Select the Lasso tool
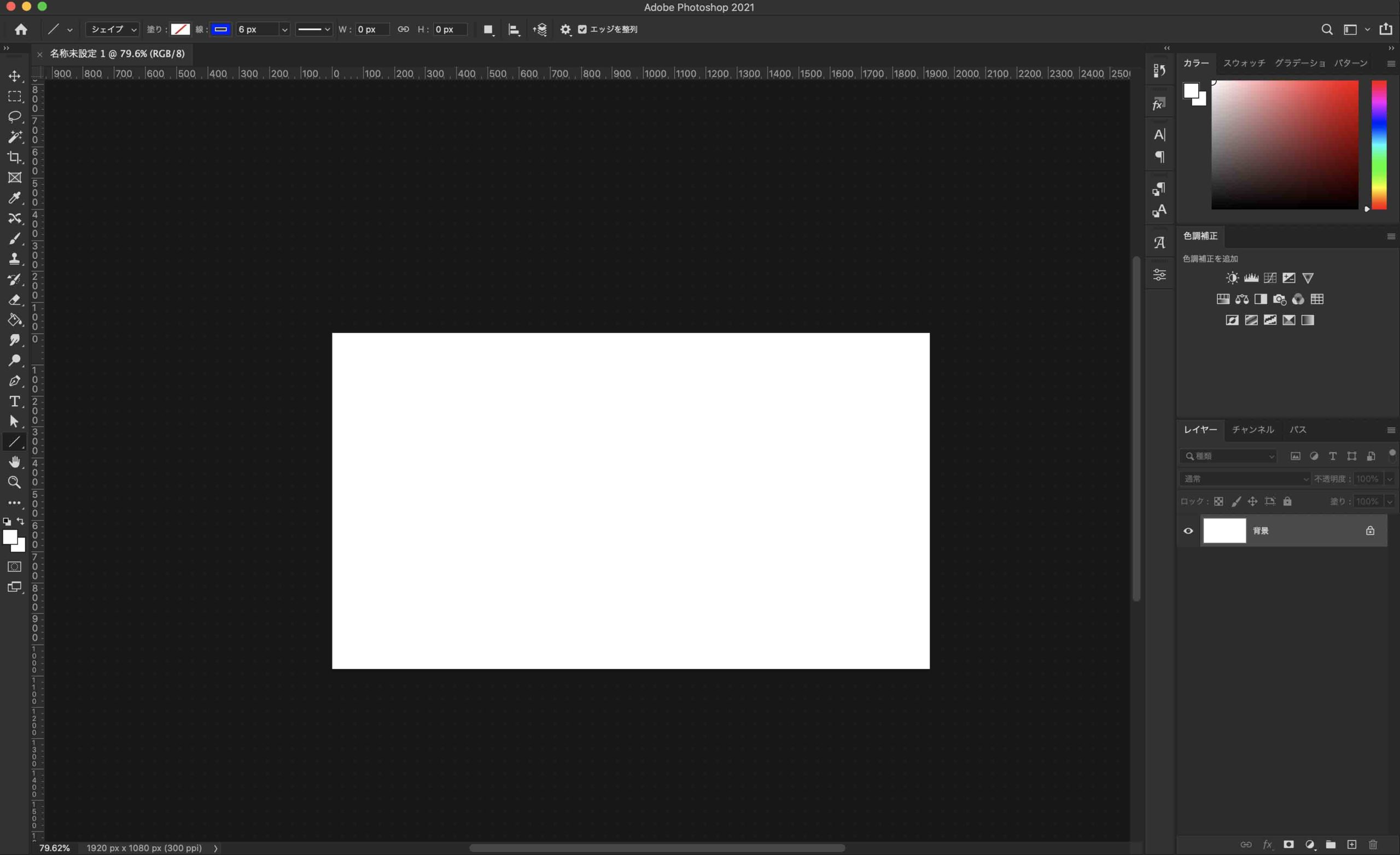 click(15, 117)
